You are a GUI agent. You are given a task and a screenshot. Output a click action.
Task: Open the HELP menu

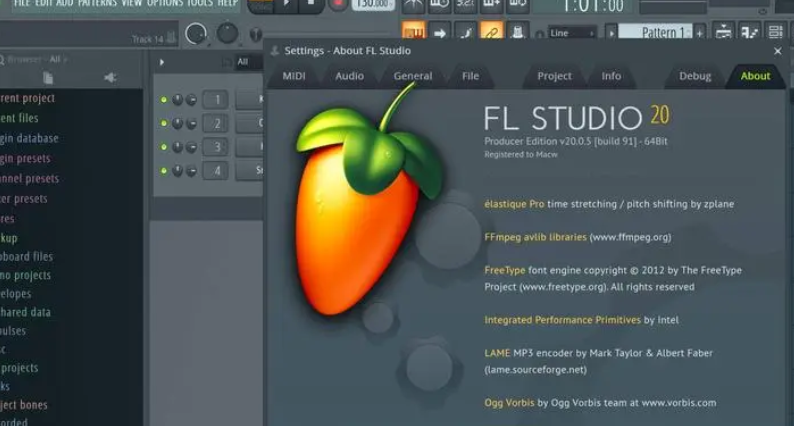click(228, 3)
